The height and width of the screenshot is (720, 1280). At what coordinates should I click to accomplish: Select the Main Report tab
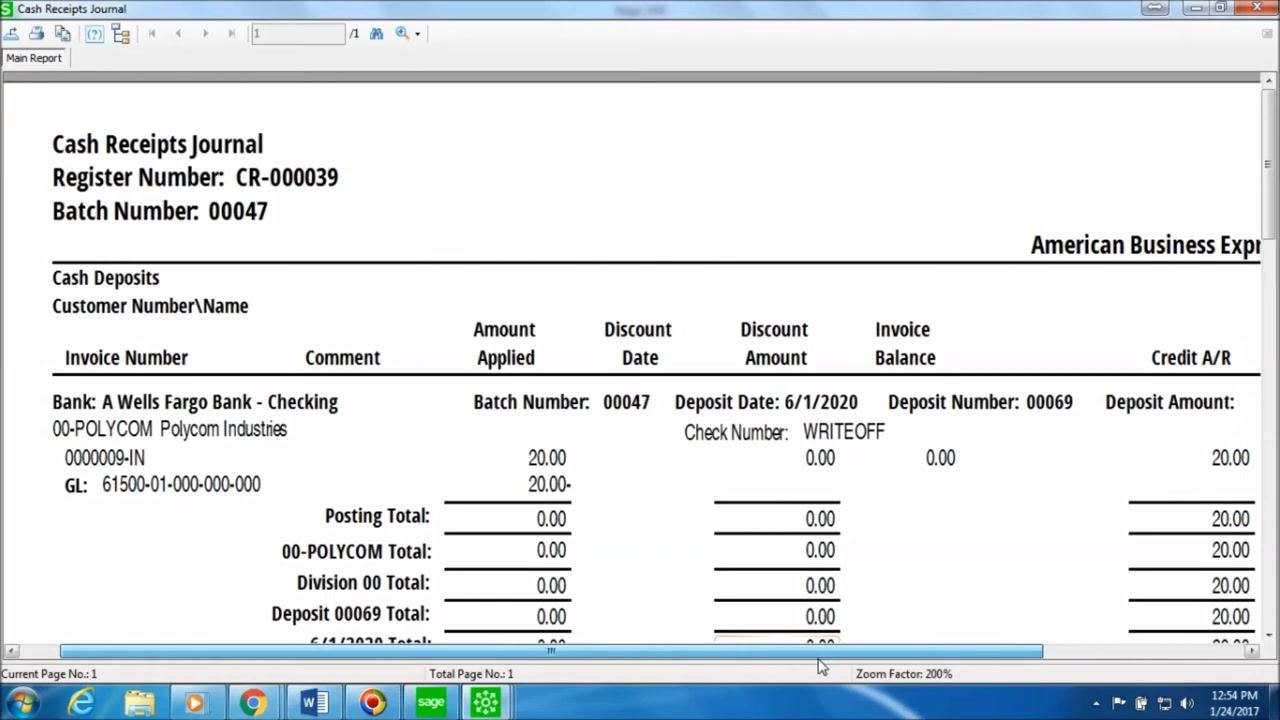[x=34, y=58]
